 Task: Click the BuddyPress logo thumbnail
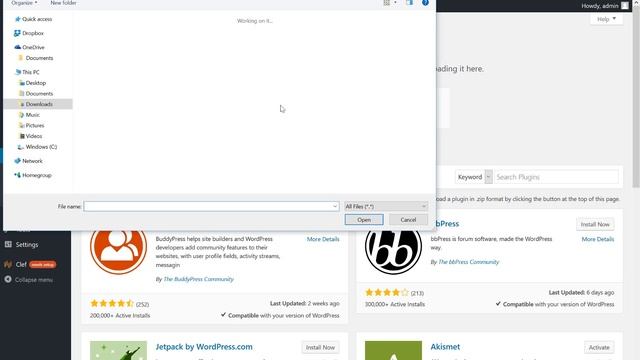tap(118, 252)
